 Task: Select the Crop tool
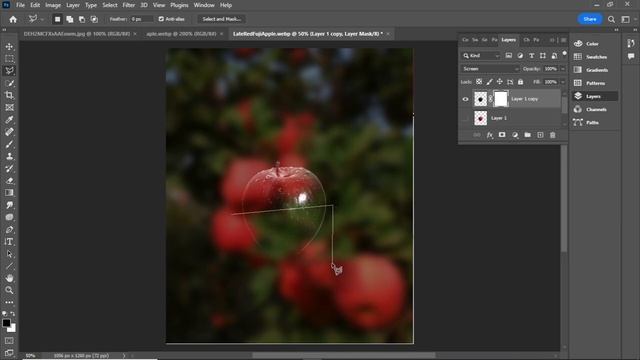(9, 95)
